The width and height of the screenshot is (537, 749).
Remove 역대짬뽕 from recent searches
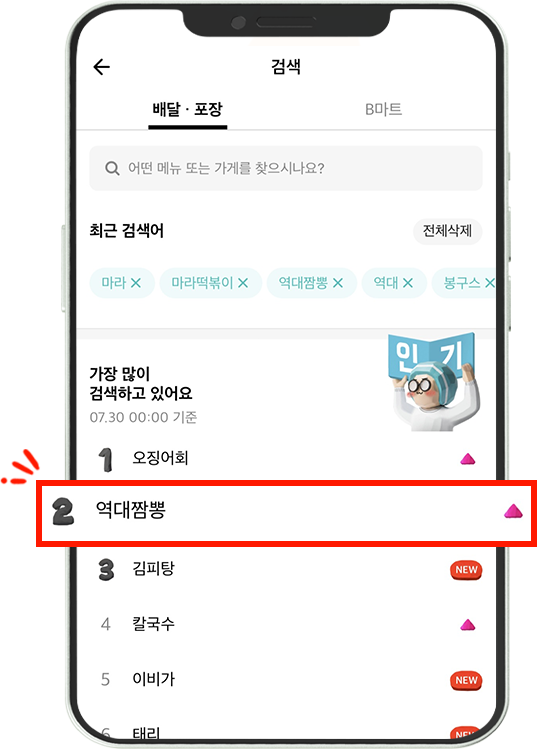pyautogui.click(x=338, y=283)
